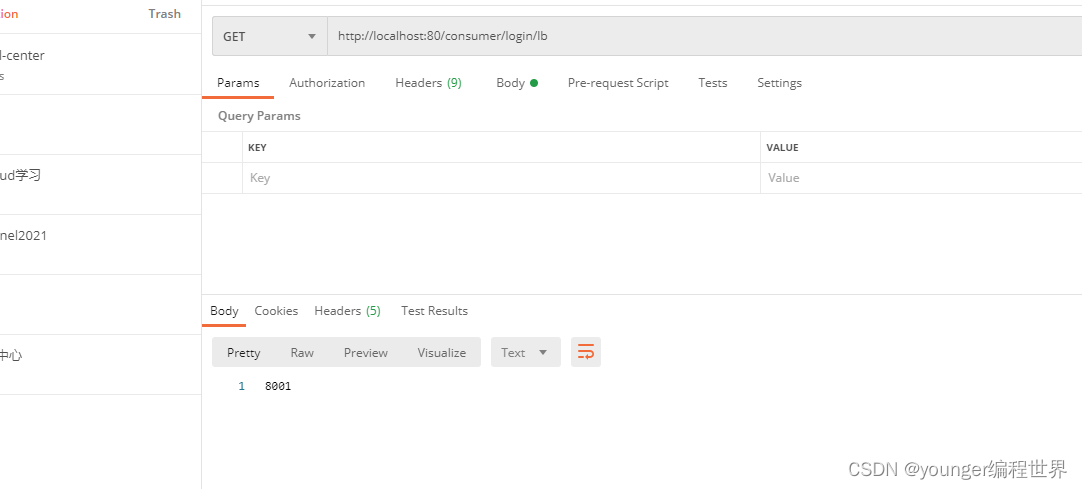Open the response Cookies tab
Screen dimensions: 1082x489
click(x=276, y=311)
